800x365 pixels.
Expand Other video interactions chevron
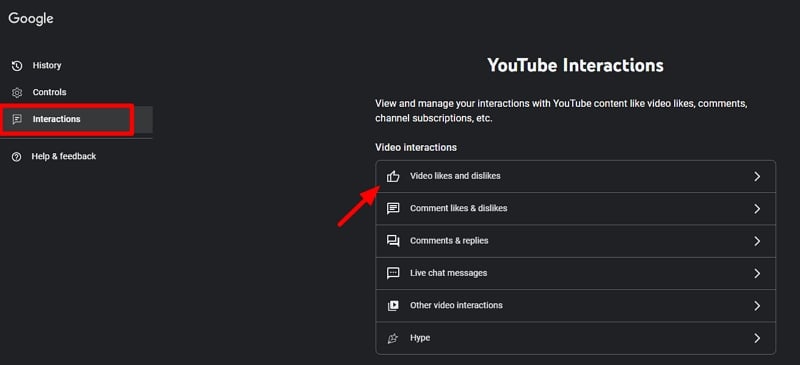757,306
